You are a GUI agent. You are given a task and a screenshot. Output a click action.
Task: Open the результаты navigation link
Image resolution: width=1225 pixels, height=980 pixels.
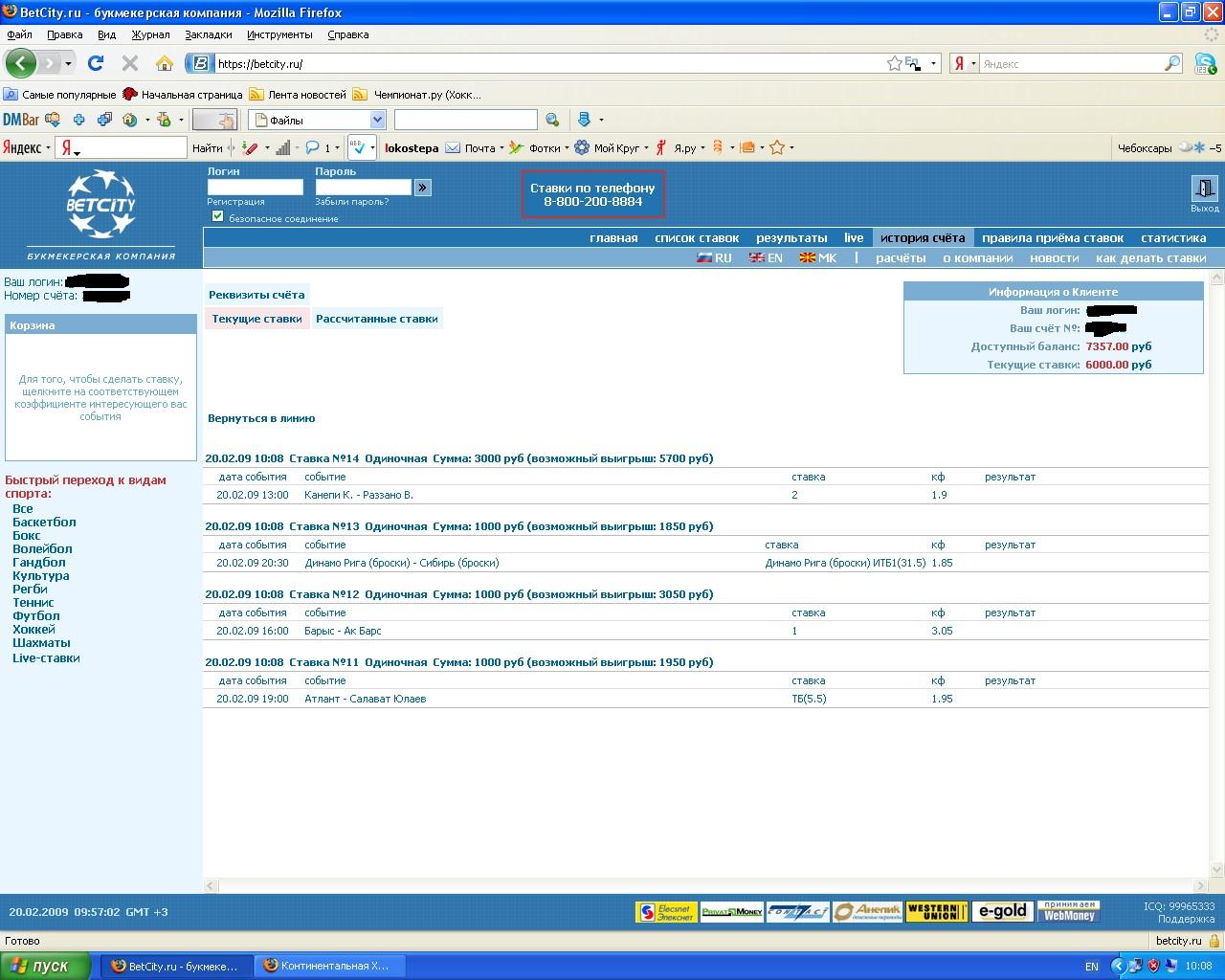[x=791, y=237]
